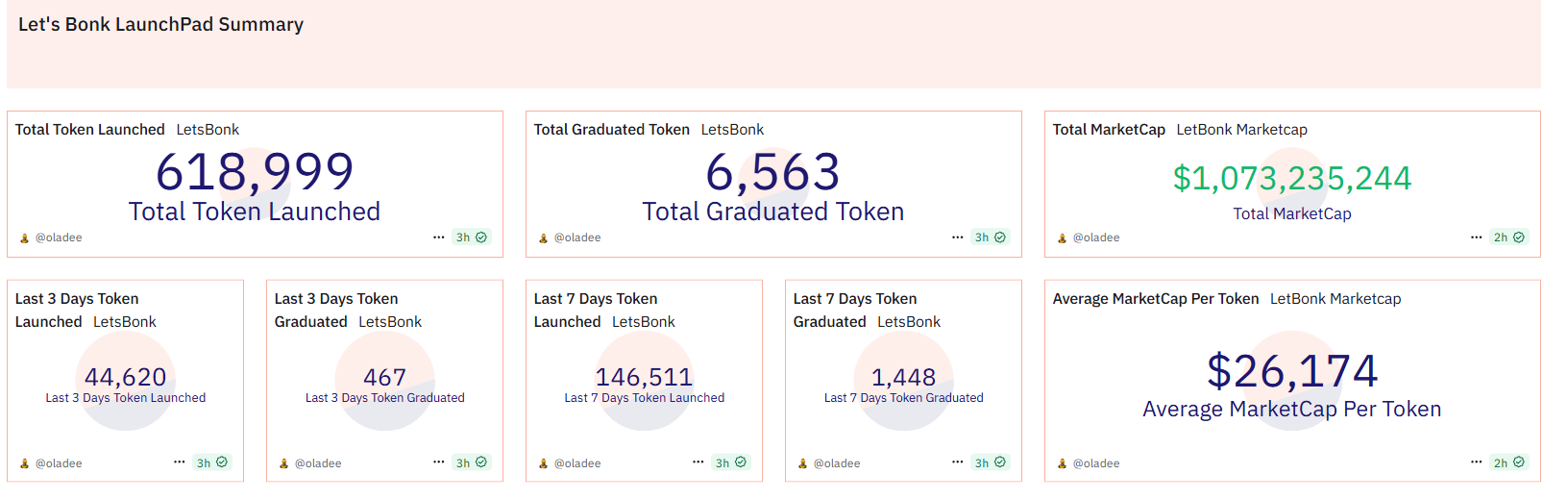The image size is (1568, 499).
Task: Open @oladee profile on Average MarketCap Per Token card
Action: (x=1096, y=463)
